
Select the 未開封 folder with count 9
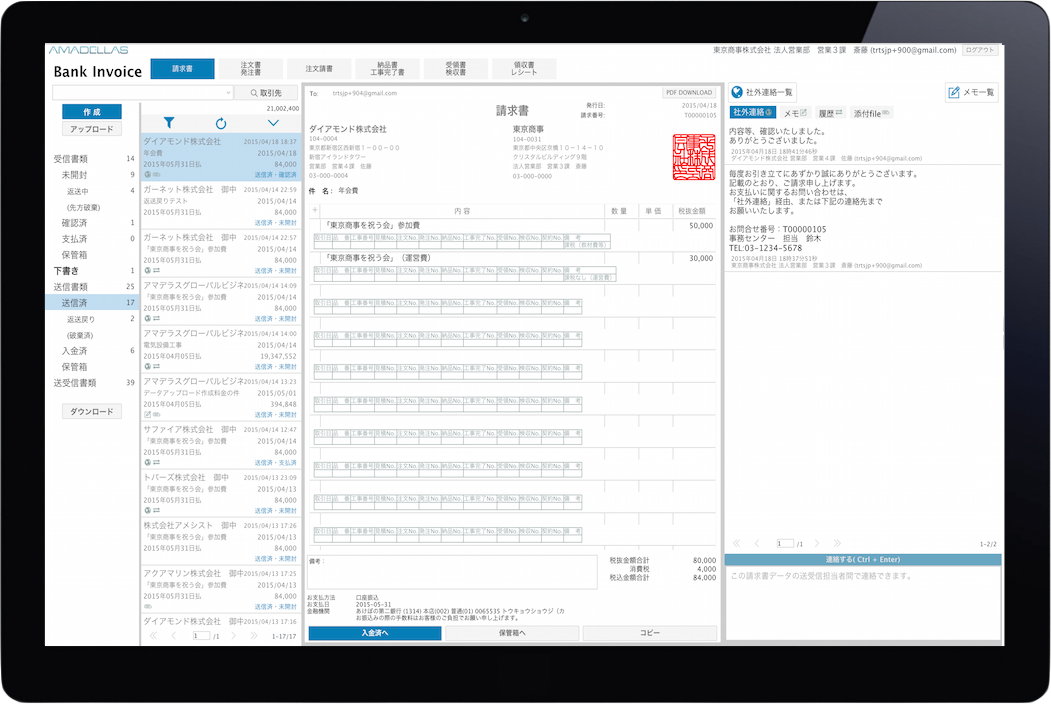[94, 175]
